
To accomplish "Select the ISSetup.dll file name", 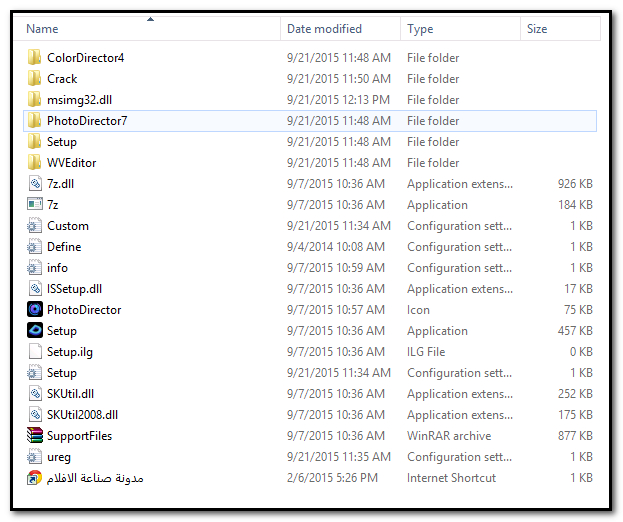I will coord(74,289).
